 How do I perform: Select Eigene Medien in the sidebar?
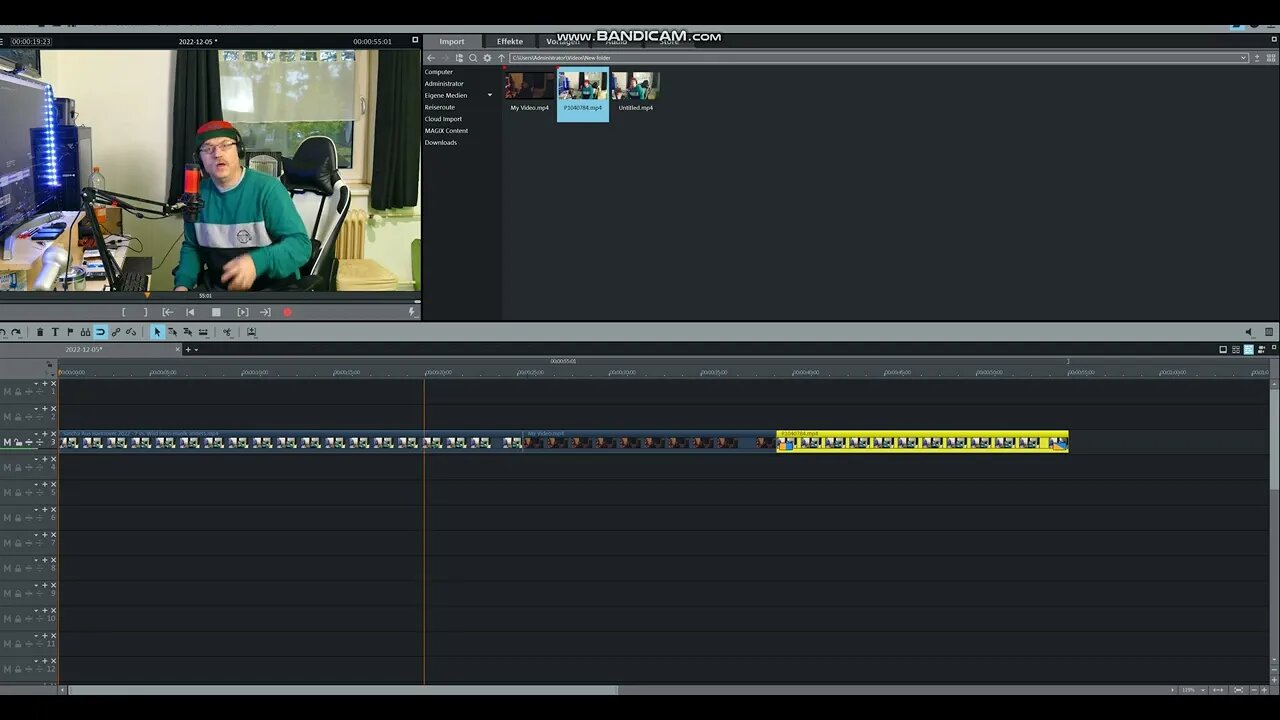[446, 95]
